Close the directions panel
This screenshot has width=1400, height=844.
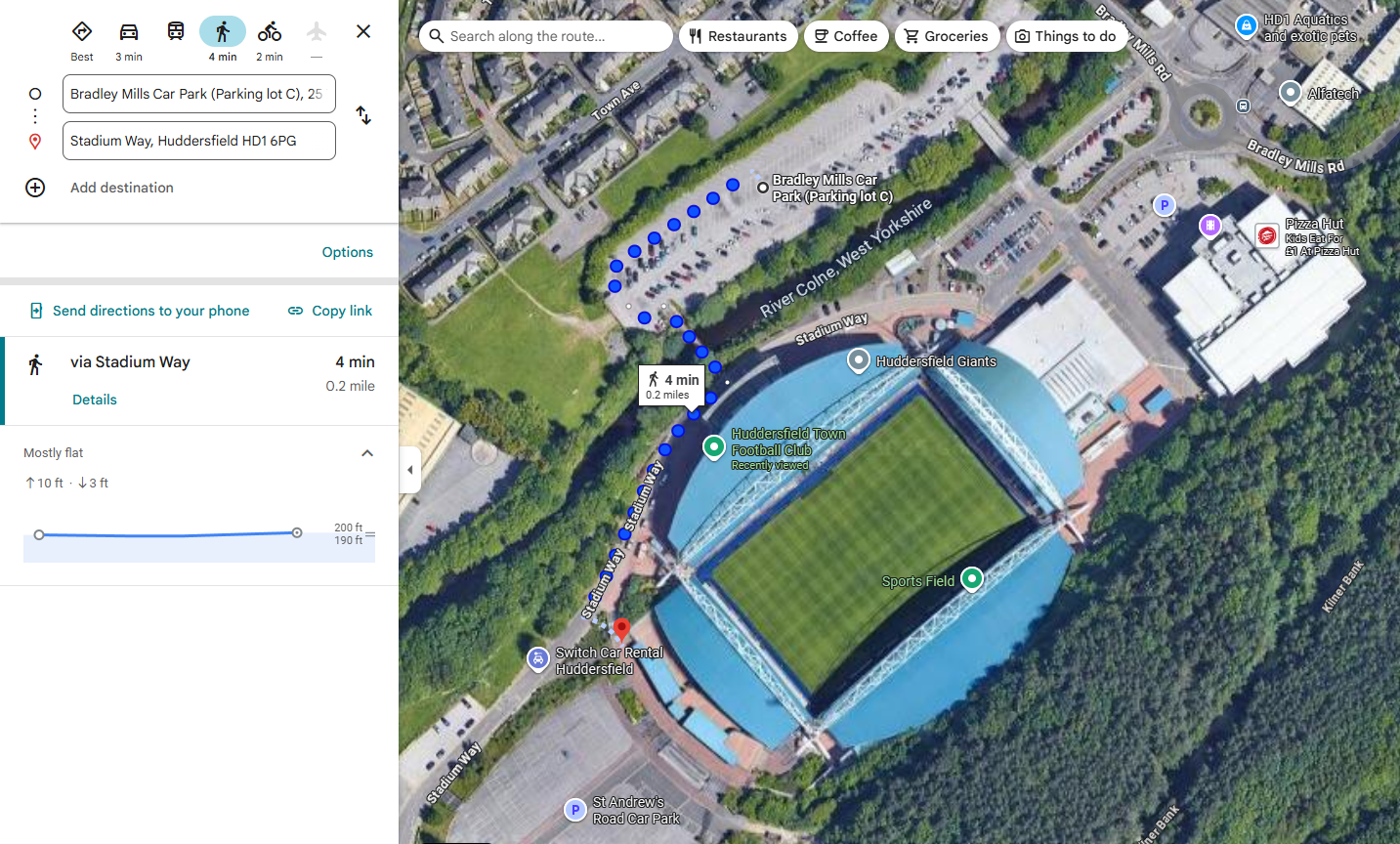363,31
